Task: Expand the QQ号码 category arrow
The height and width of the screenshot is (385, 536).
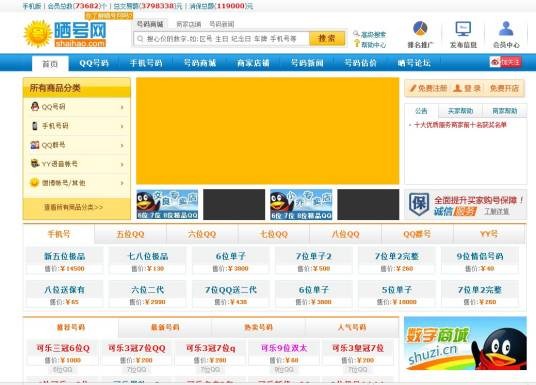Action: [122, 107]
